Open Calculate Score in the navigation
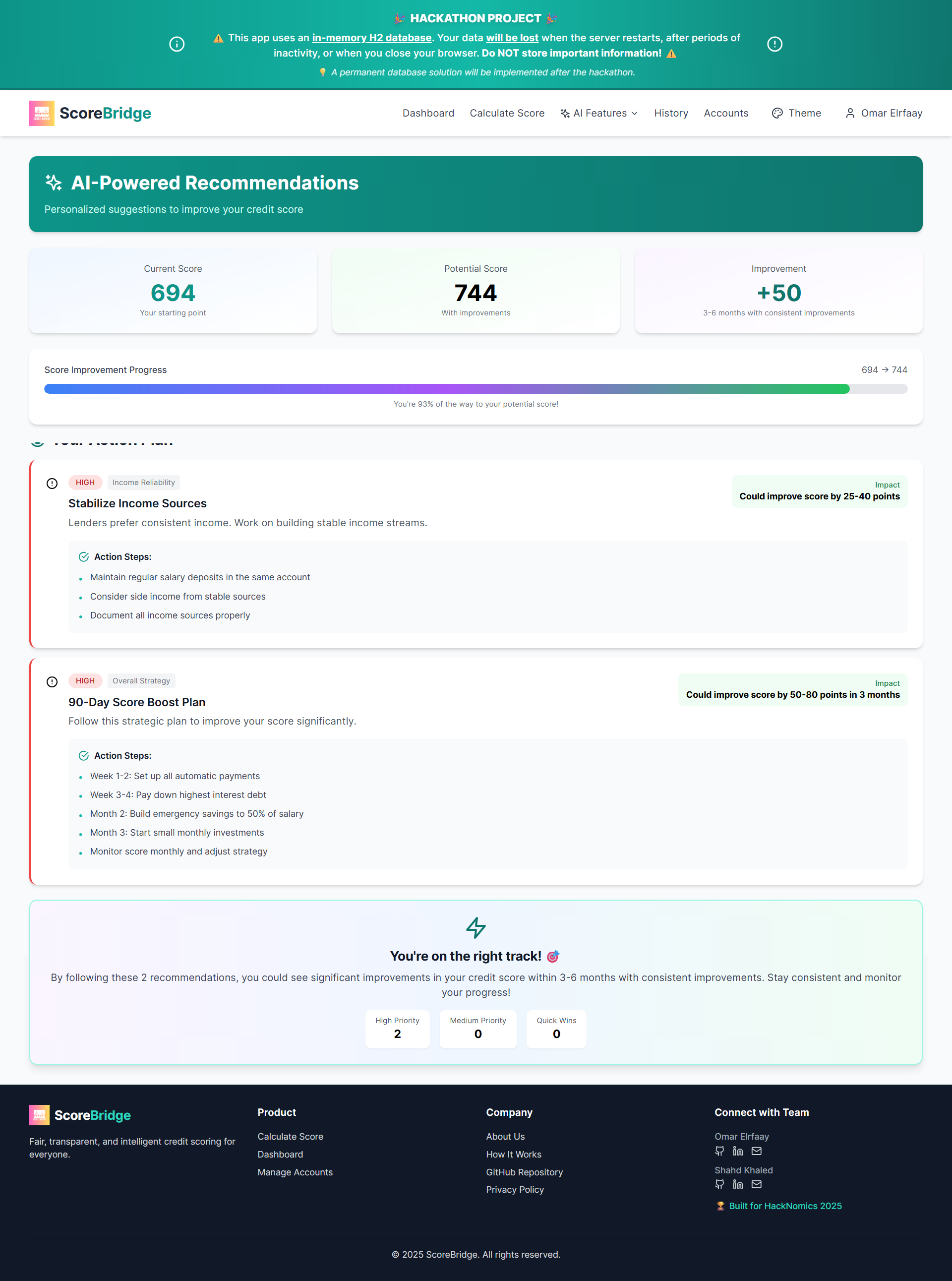The image size is (952, 1281). 507,113
